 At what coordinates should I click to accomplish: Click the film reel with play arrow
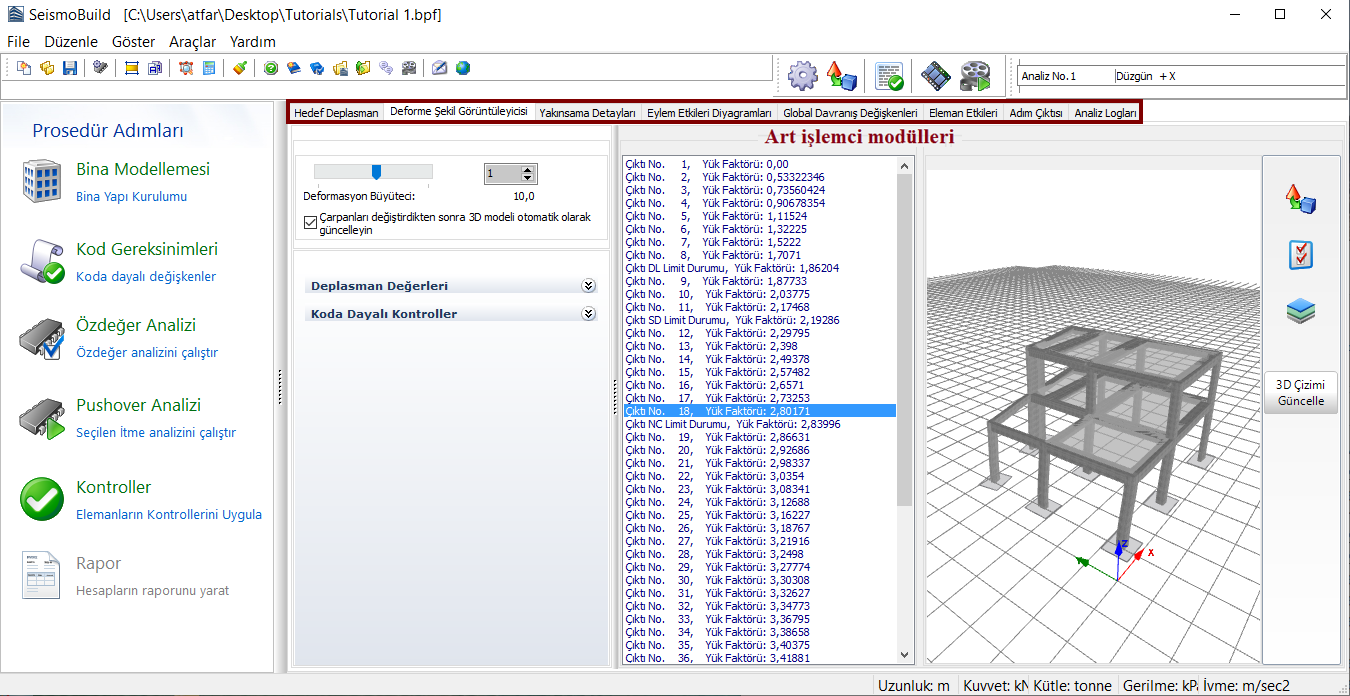[975, 75]
